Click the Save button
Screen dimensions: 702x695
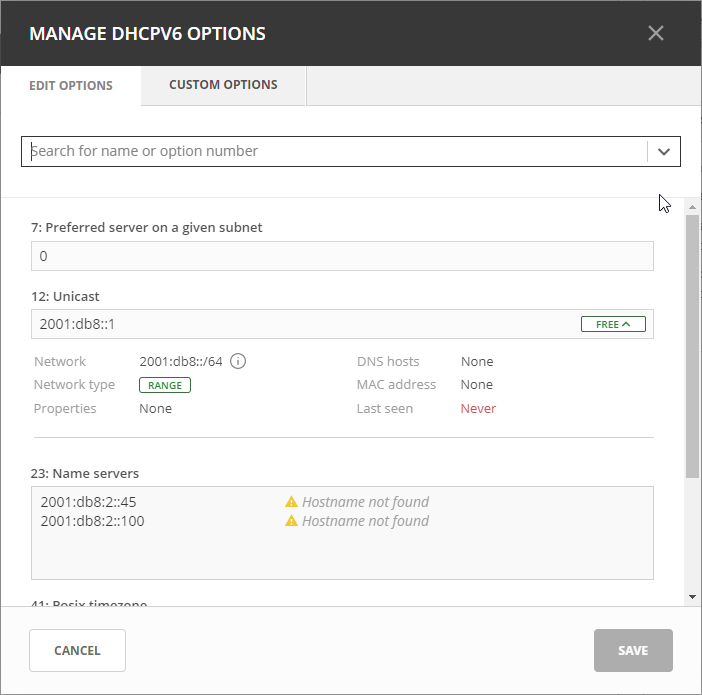633,650
